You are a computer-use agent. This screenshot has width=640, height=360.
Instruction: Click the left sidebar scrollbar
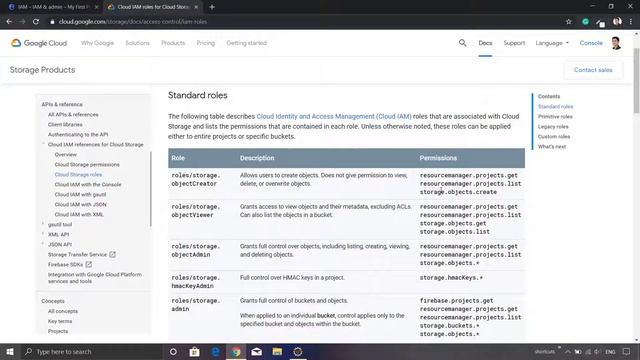(151, 189)
